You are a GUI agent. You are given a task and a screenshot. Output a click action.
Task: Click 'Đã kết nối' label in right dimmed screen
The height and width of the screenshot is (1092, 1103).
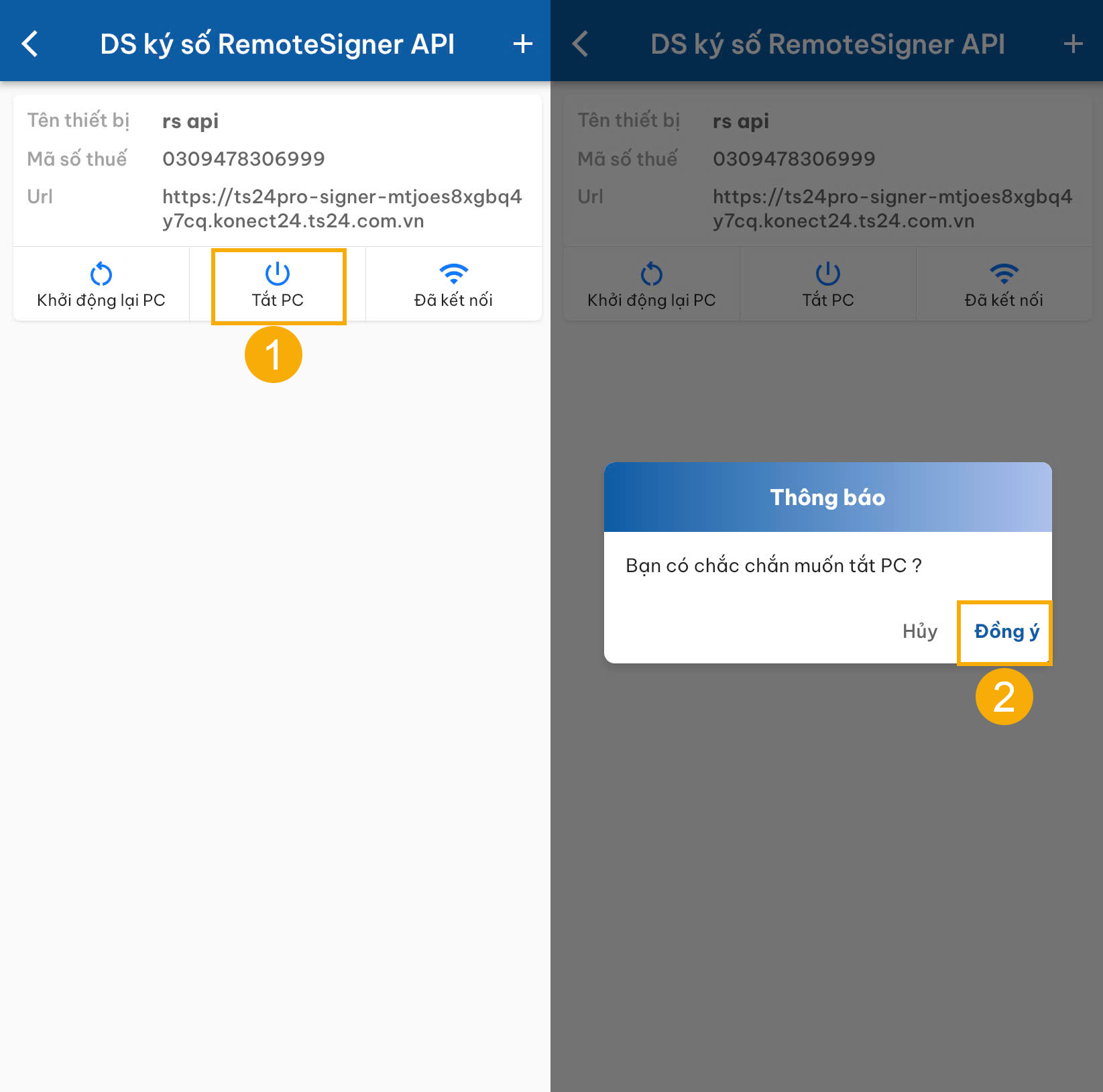[1004, 300]
